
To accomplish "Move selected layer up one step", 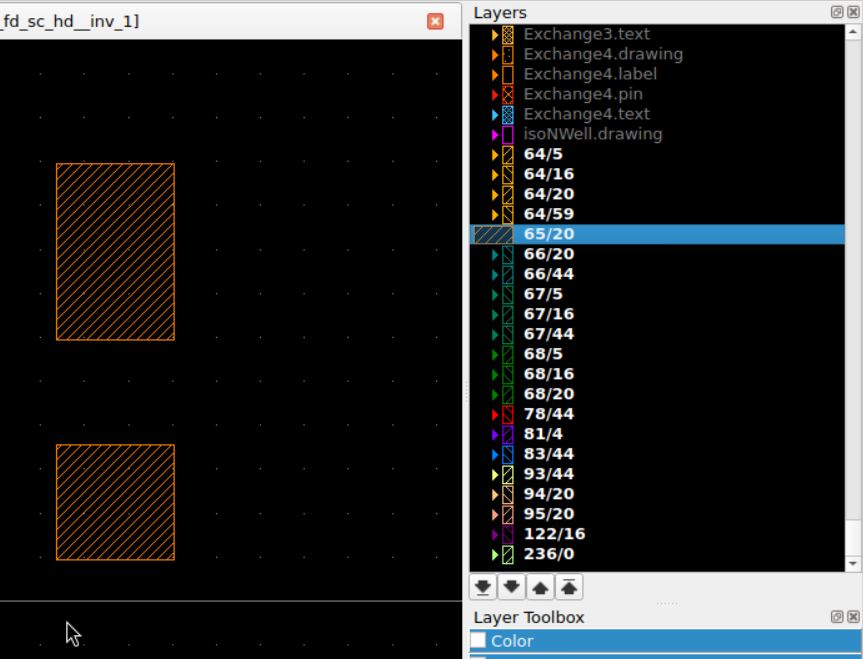I will click(x=539, y=587).
